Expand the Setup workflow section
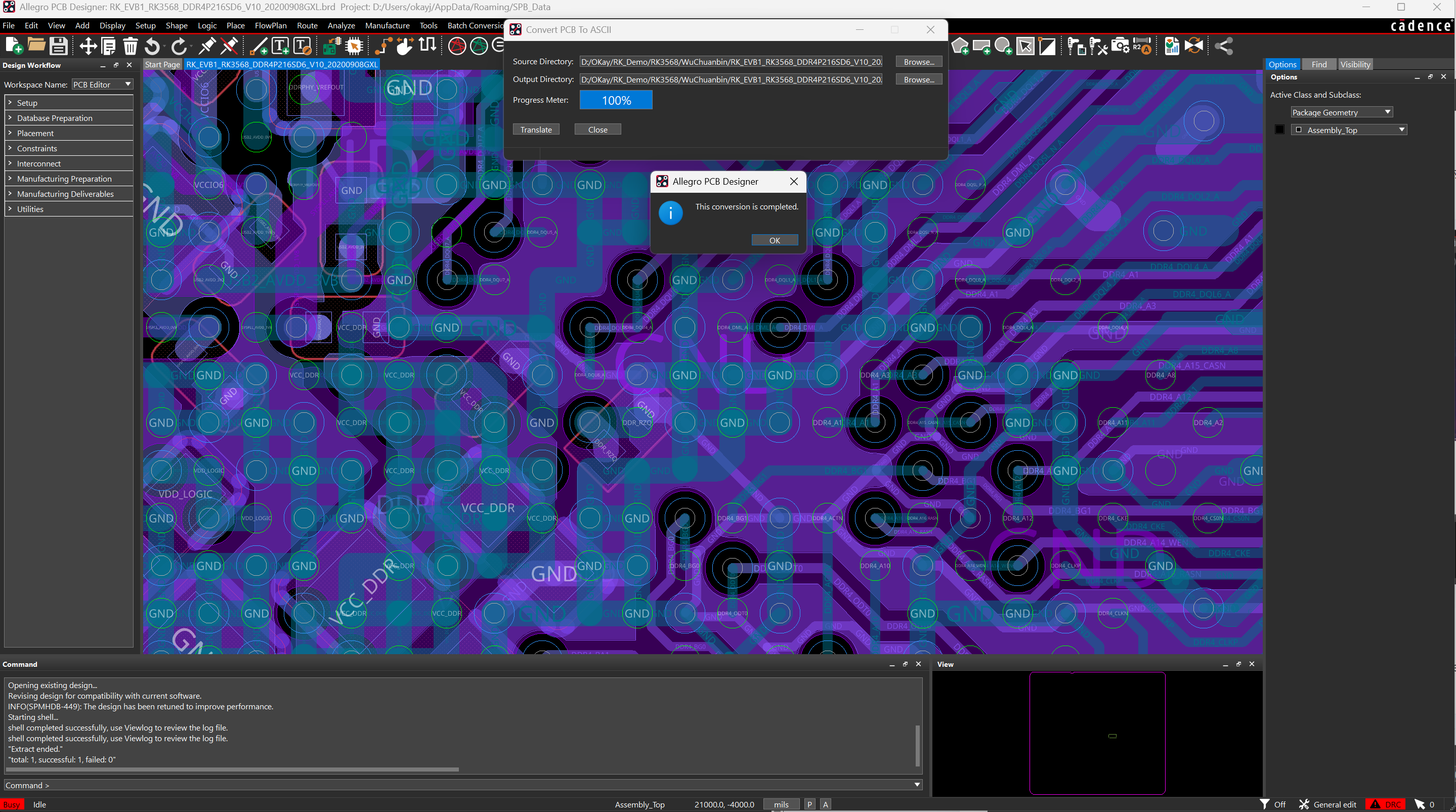 point(69,103)
